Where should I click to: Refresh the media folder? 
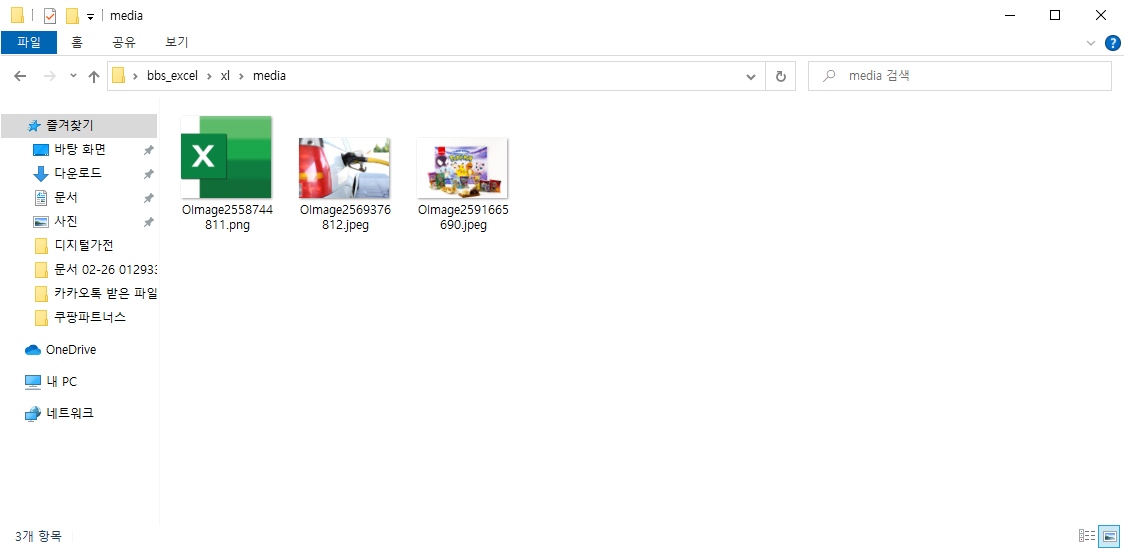tap(781, 76)
